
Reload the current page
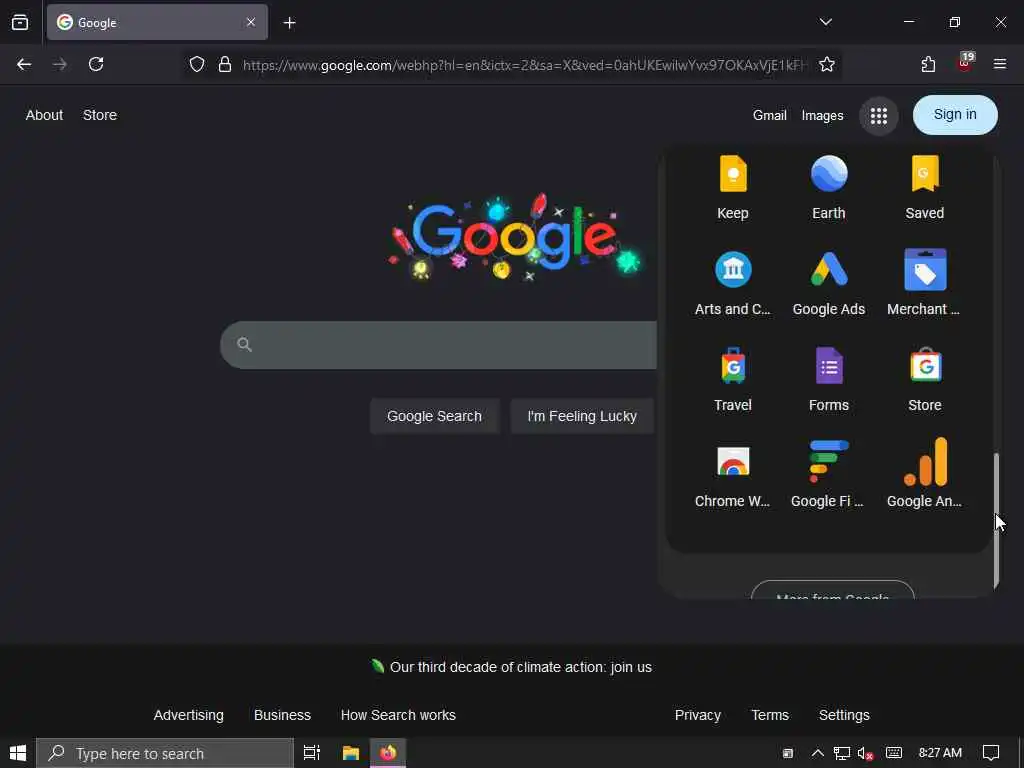(96, 64)
